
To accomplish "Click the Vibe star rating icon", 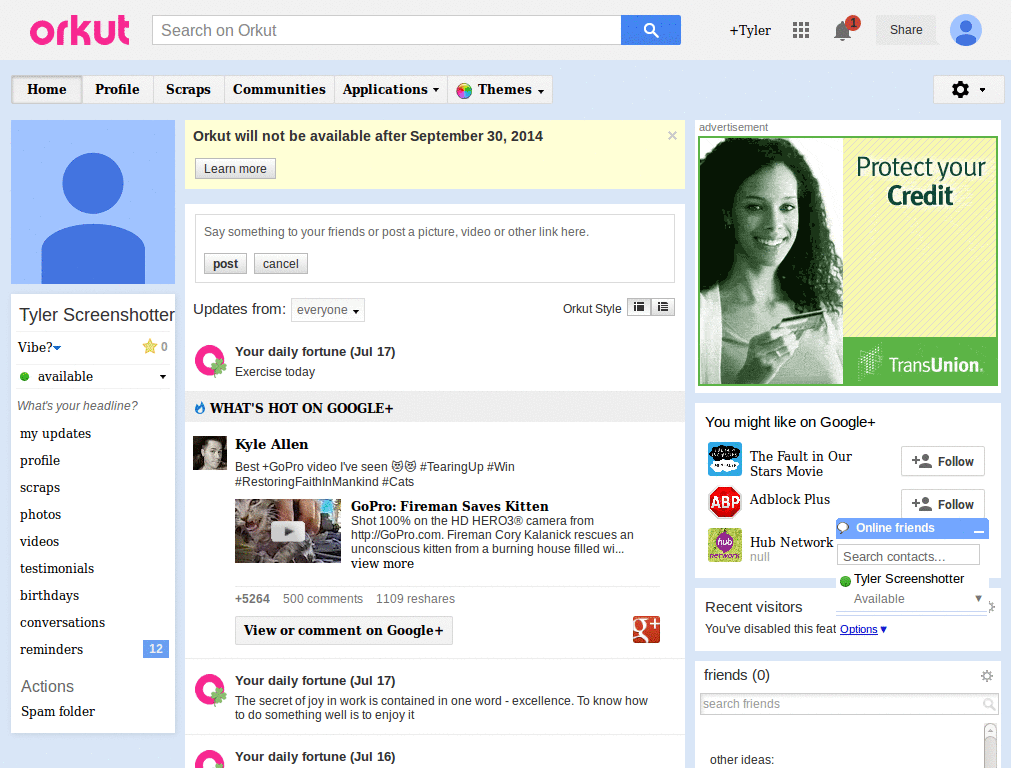I will [150, 347].
